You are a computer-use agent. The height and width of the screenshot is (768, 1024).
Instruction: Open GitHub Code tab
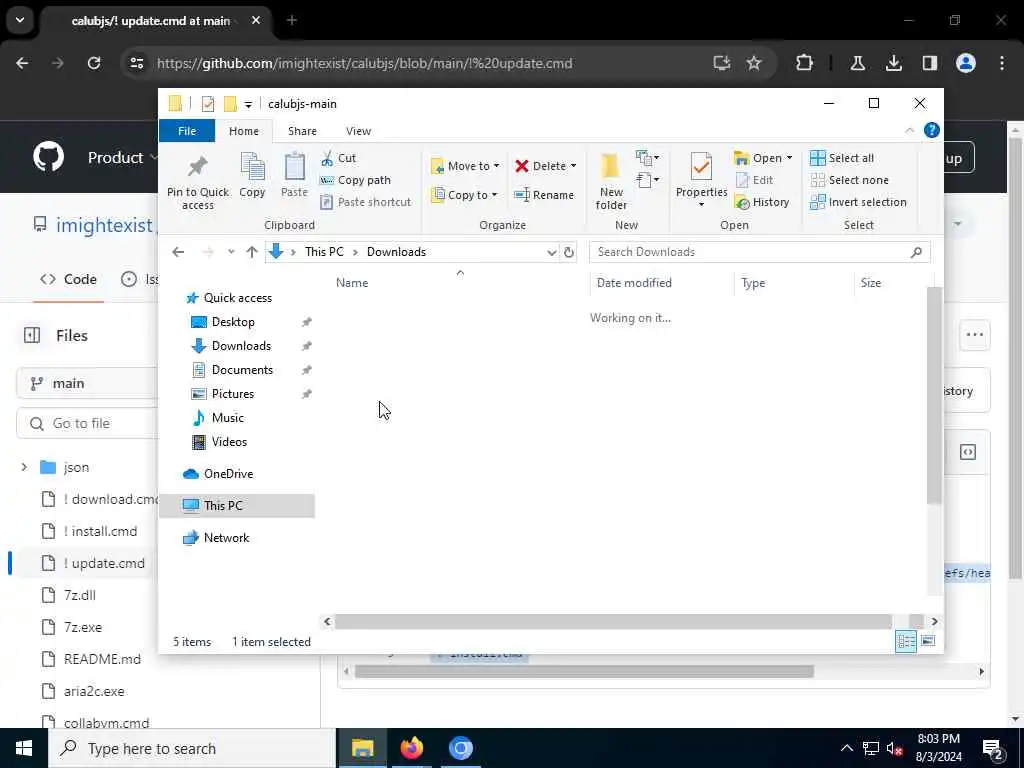(x=68, y=279)
